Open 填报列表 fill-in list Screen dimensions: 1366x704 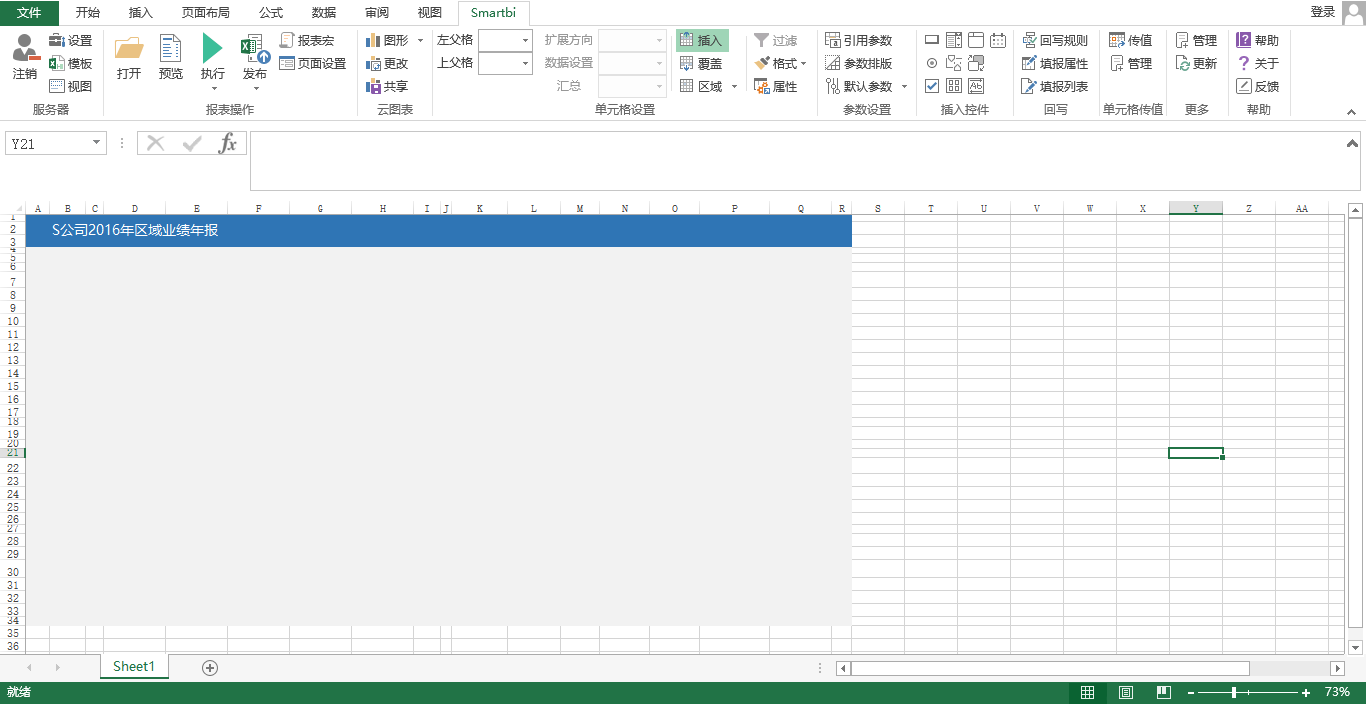click(1055, 86)
